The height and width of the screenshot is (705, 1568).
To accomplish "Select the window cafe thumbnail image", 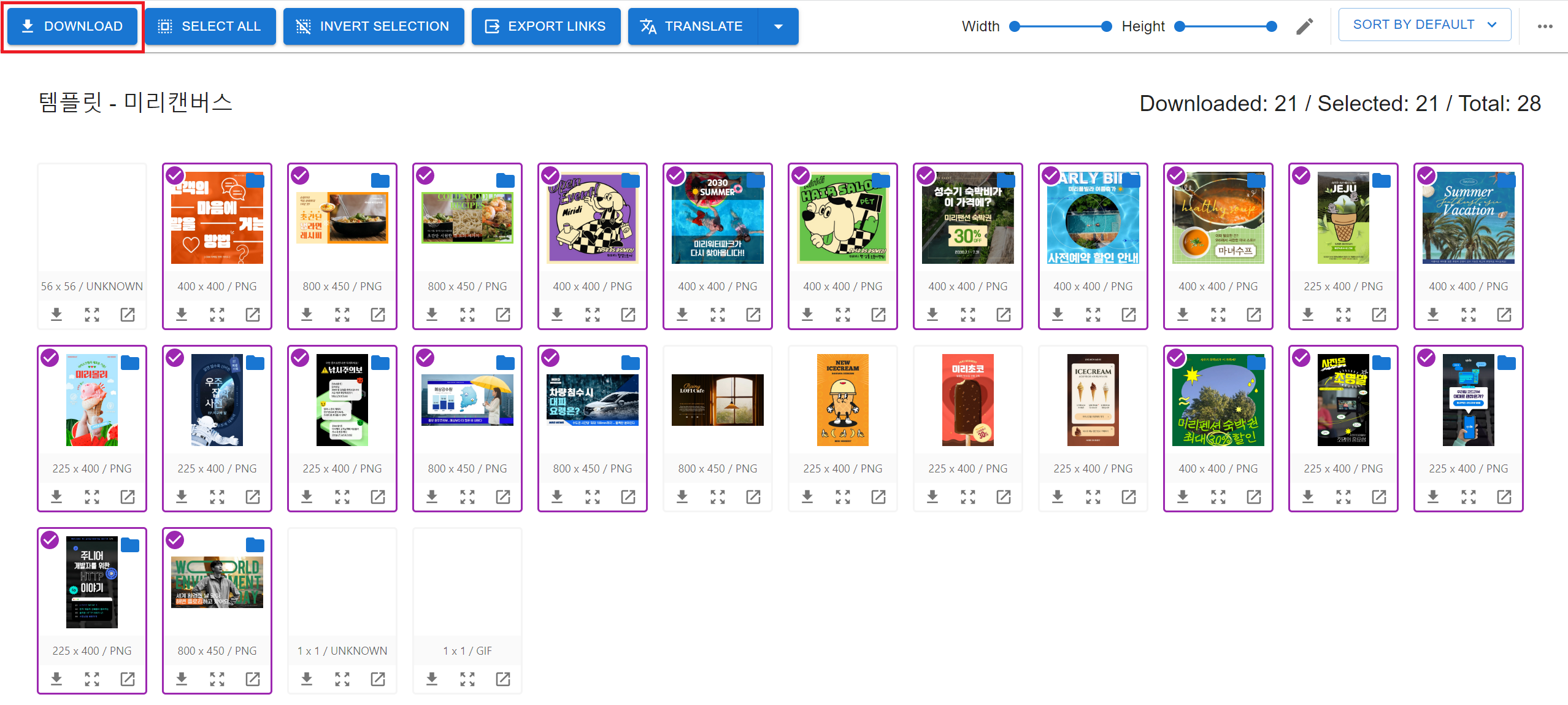I will [717, 400].
